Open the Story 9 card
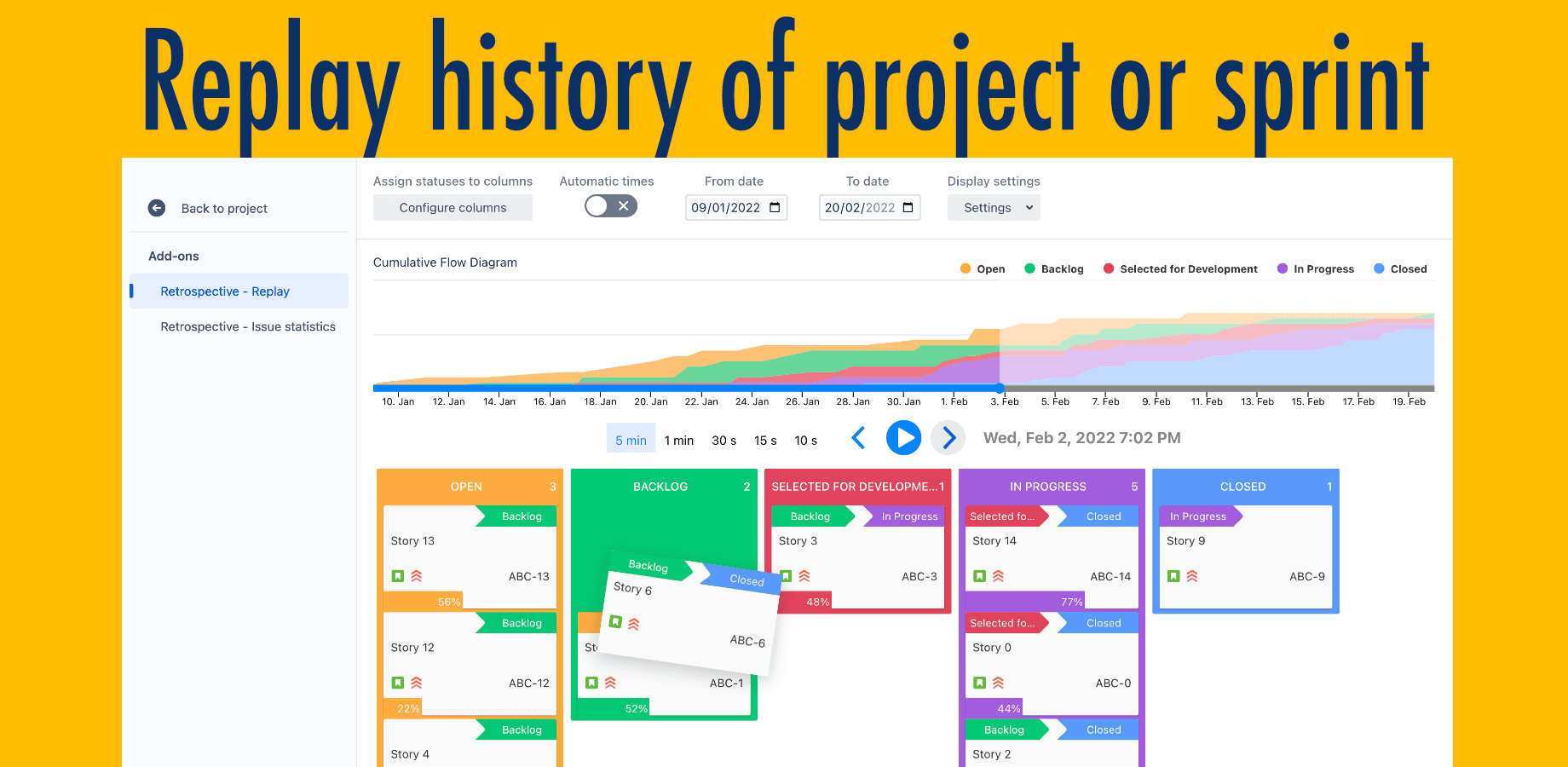The height and width of the screenshot is (767, 1568). 1246,557
